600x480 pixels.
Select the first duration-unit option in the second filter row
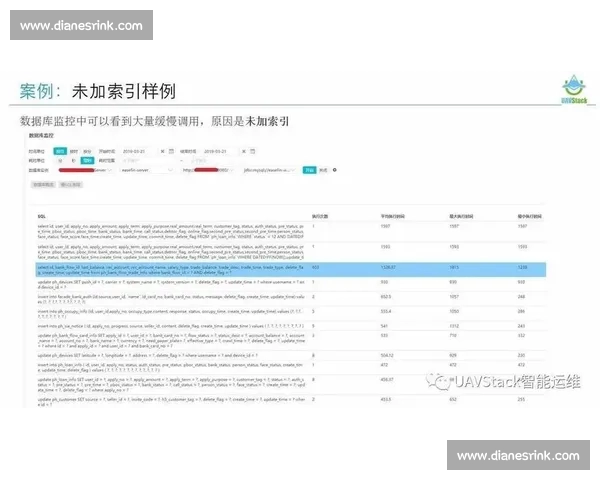60,160
